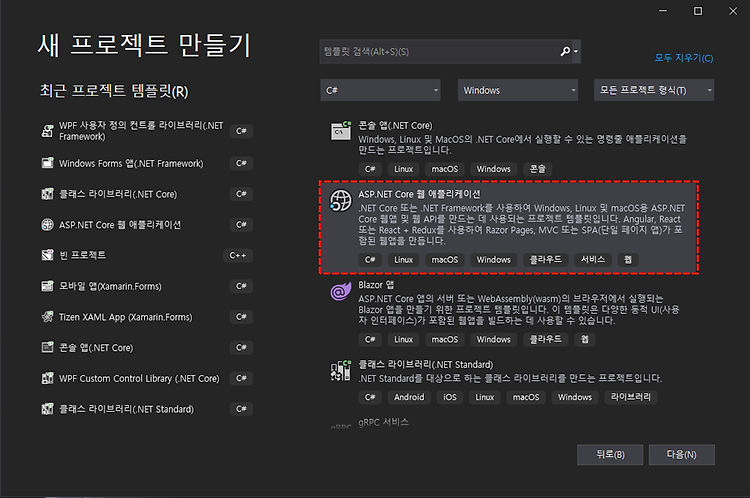Choose the partially visible gRPC 서비스 template
750x498 pixels.
click(x=384, y=422)
